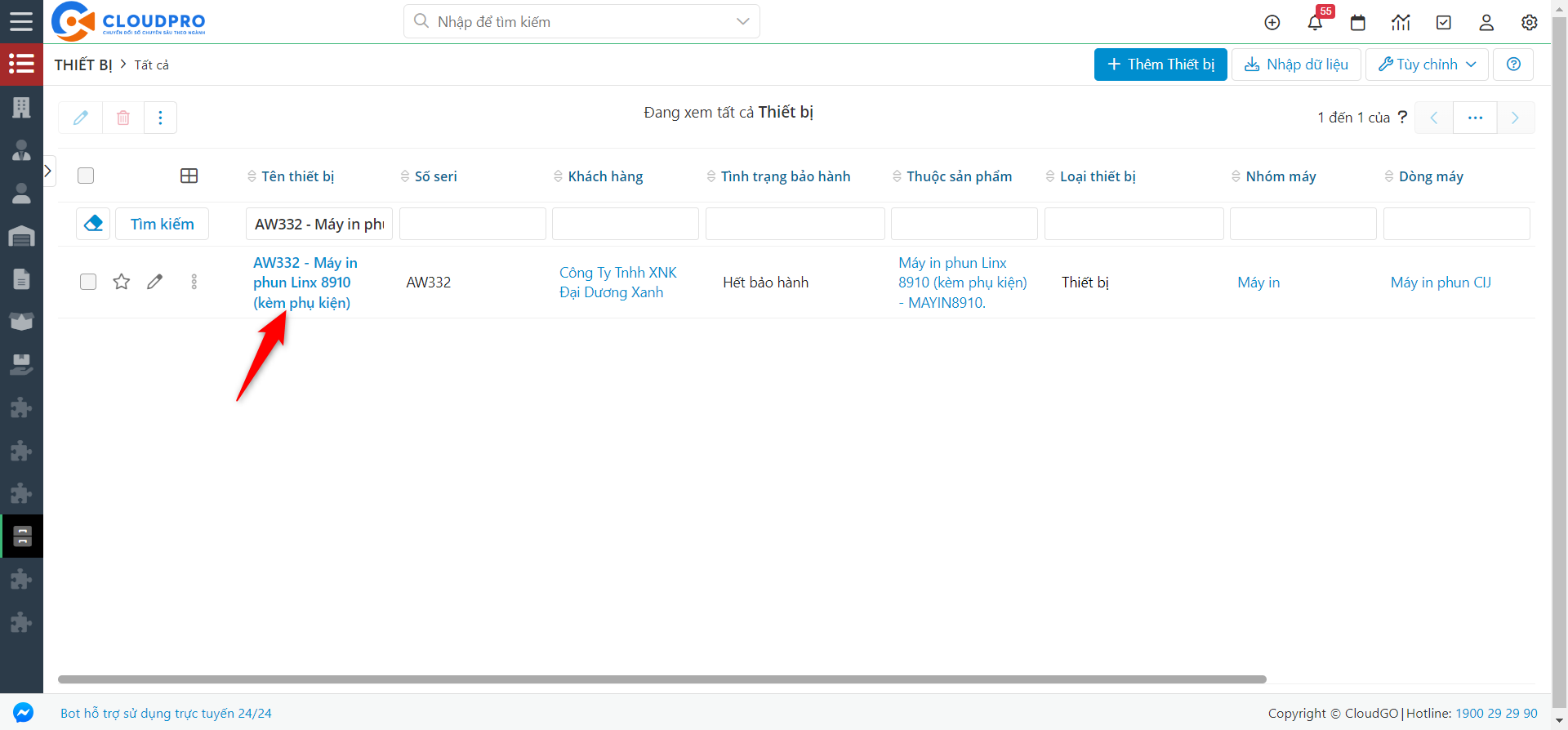Screen dimensions: 1568x730
Task: Open the quick create plus icon
Action: [x=1272, y=23]
